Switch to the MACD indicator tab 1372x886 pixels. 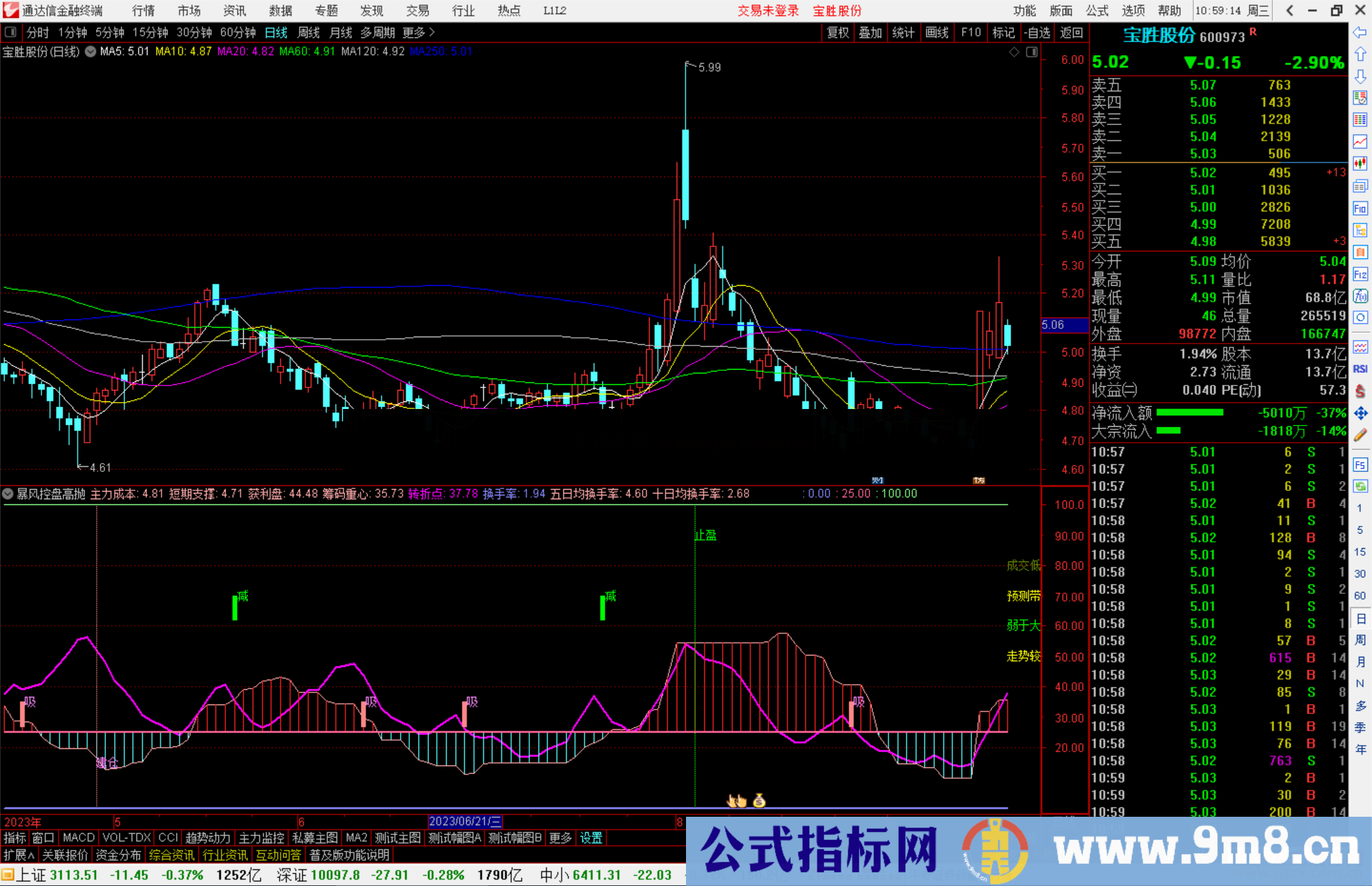pos(79,838)
